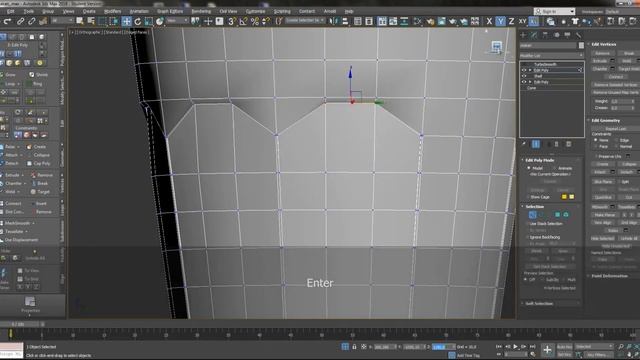Open the Utilities tab in command panel
Screen dimensions: 640x360
(578, 35)
